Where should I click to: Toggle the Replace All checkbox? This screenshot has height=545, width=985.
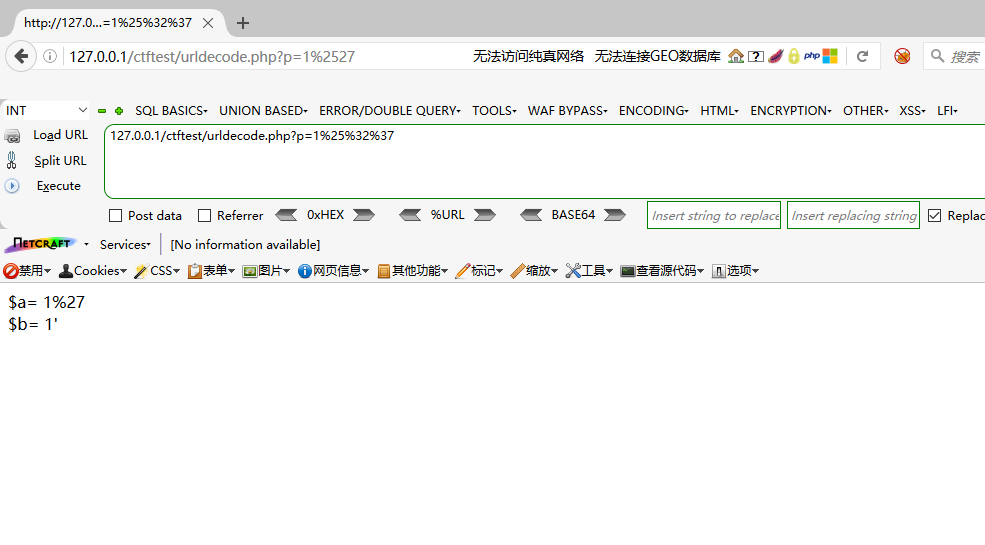pyautogui.click(x=935, y=216)
